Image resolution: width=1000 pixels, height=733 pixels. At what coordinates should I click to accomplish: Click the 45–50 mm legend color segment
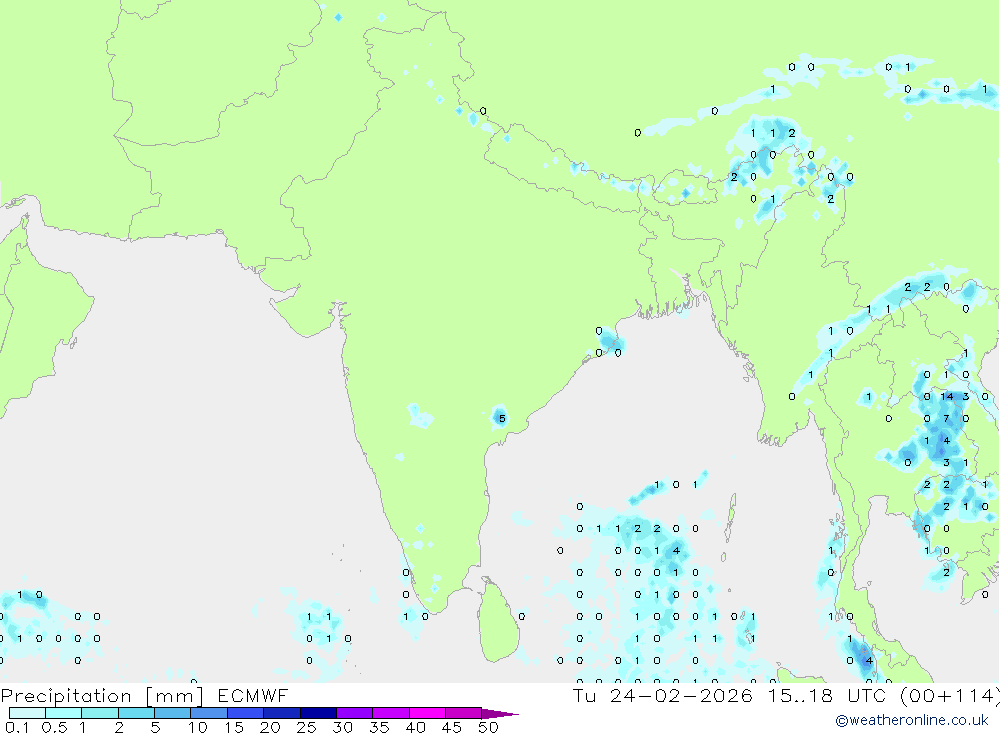463,713
